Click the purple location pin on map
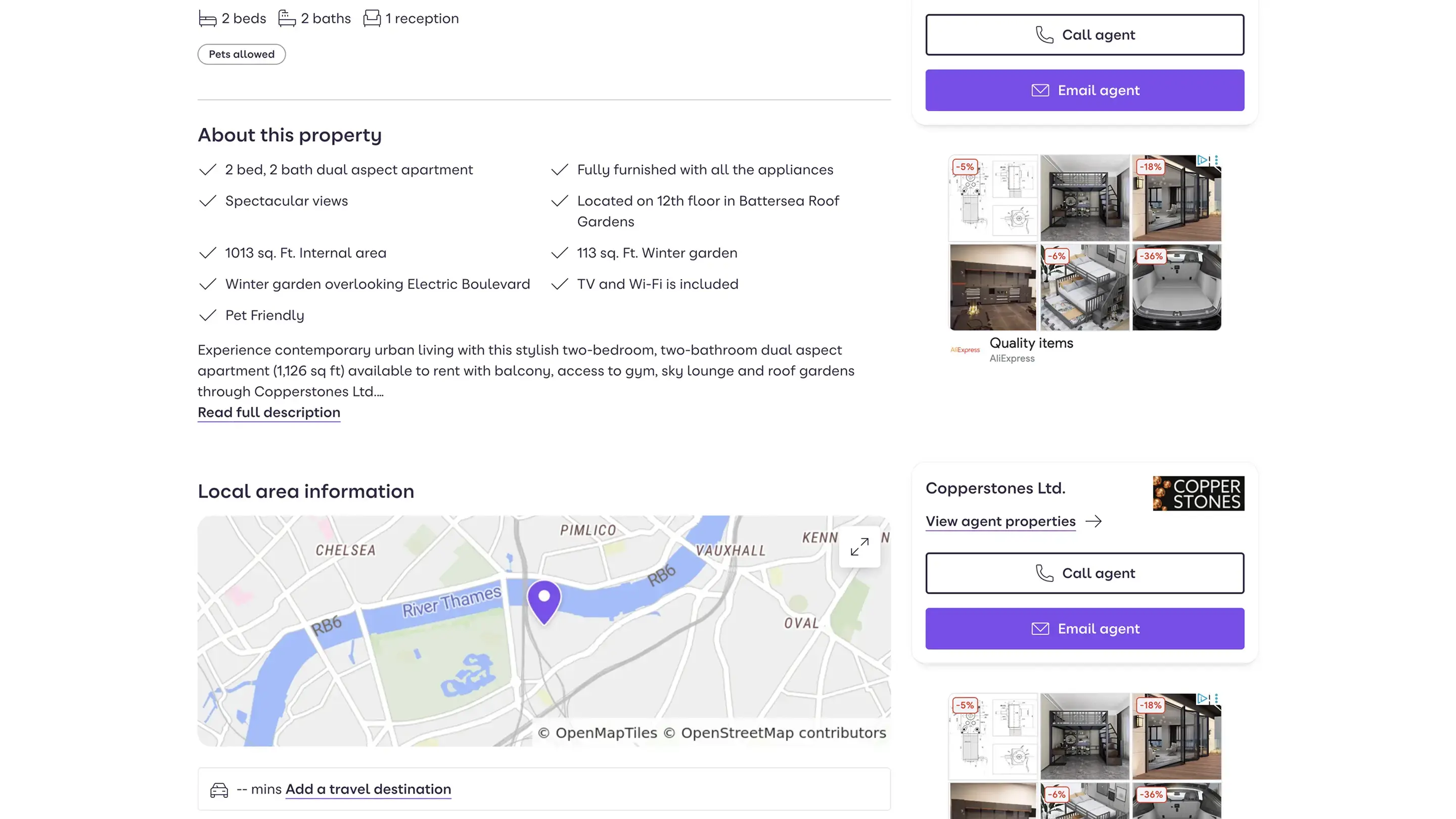This screenshot has height=819, width=1456. [x=544, y=601]
